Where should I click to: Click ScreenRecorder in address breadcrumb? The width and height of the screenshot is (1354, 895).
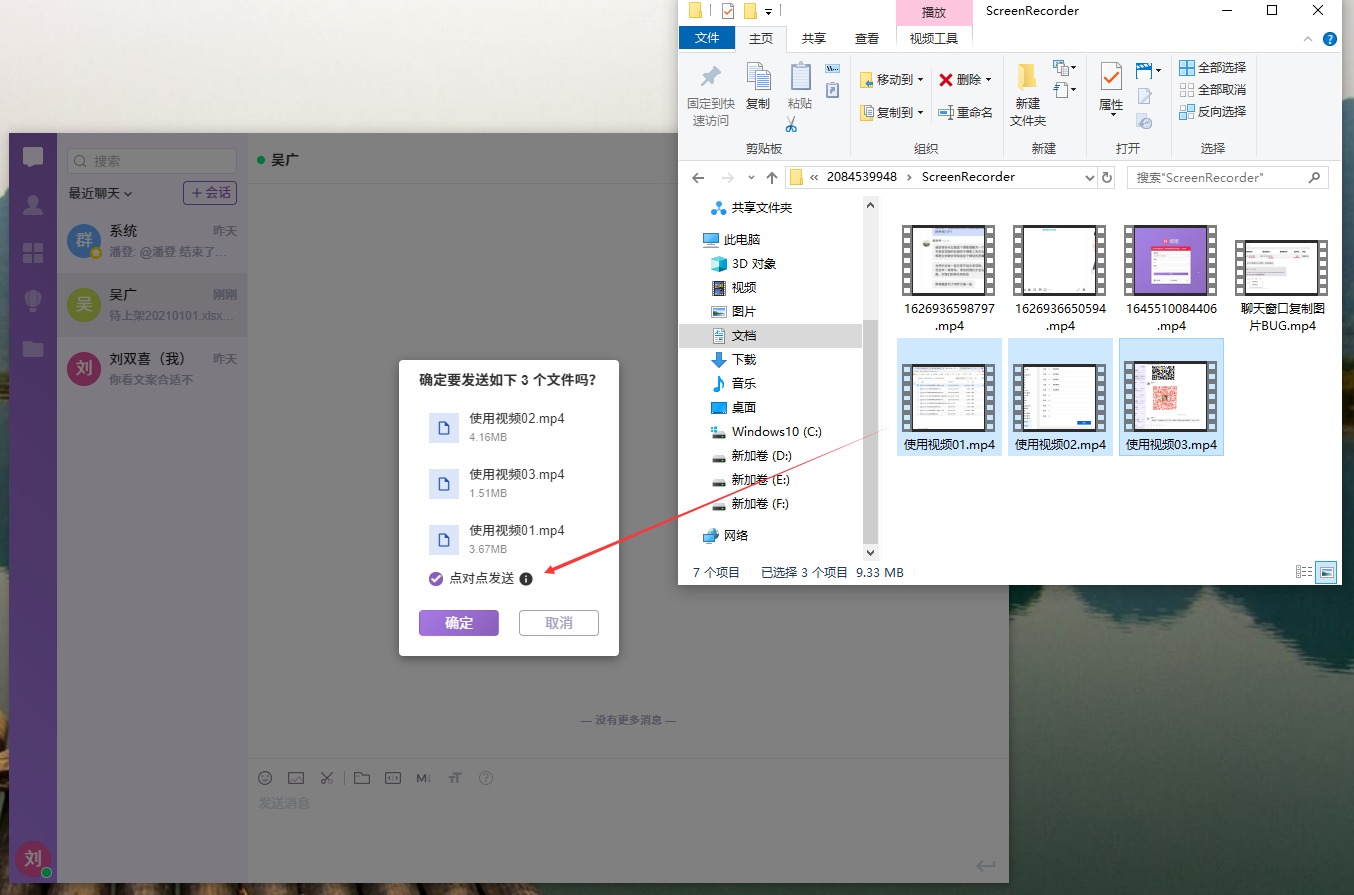[968, 177]
